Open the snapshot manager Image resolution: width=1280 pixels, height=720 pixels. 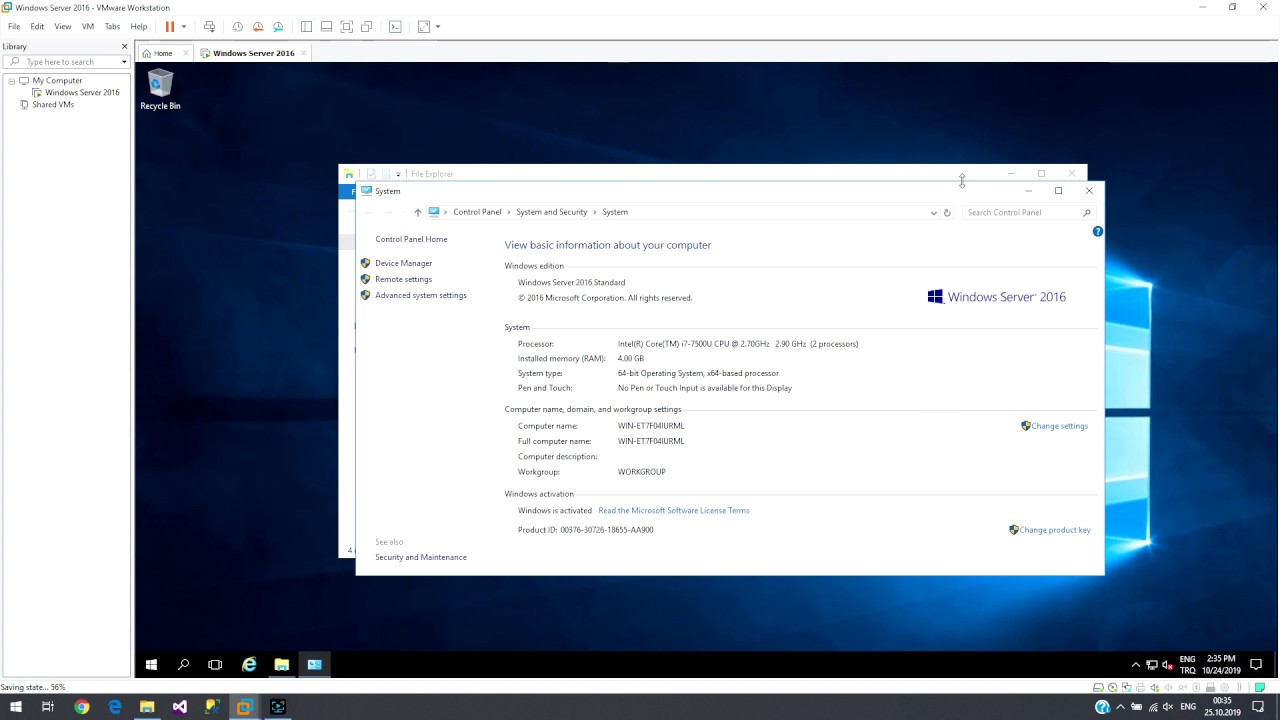(x=278, y=27)
